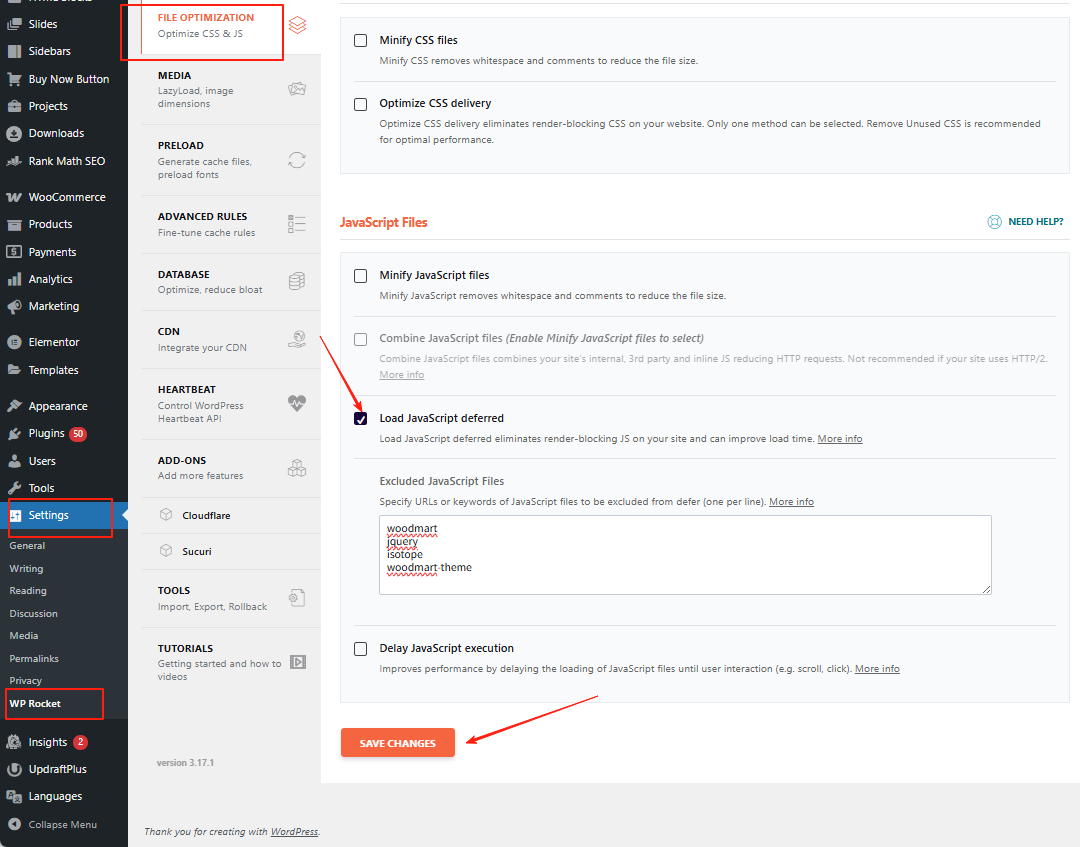The height and width of the screenshot is (847, 1080).
Task: Open More info link for Load JavaScript deferred
Action: [x=839, y=439]
